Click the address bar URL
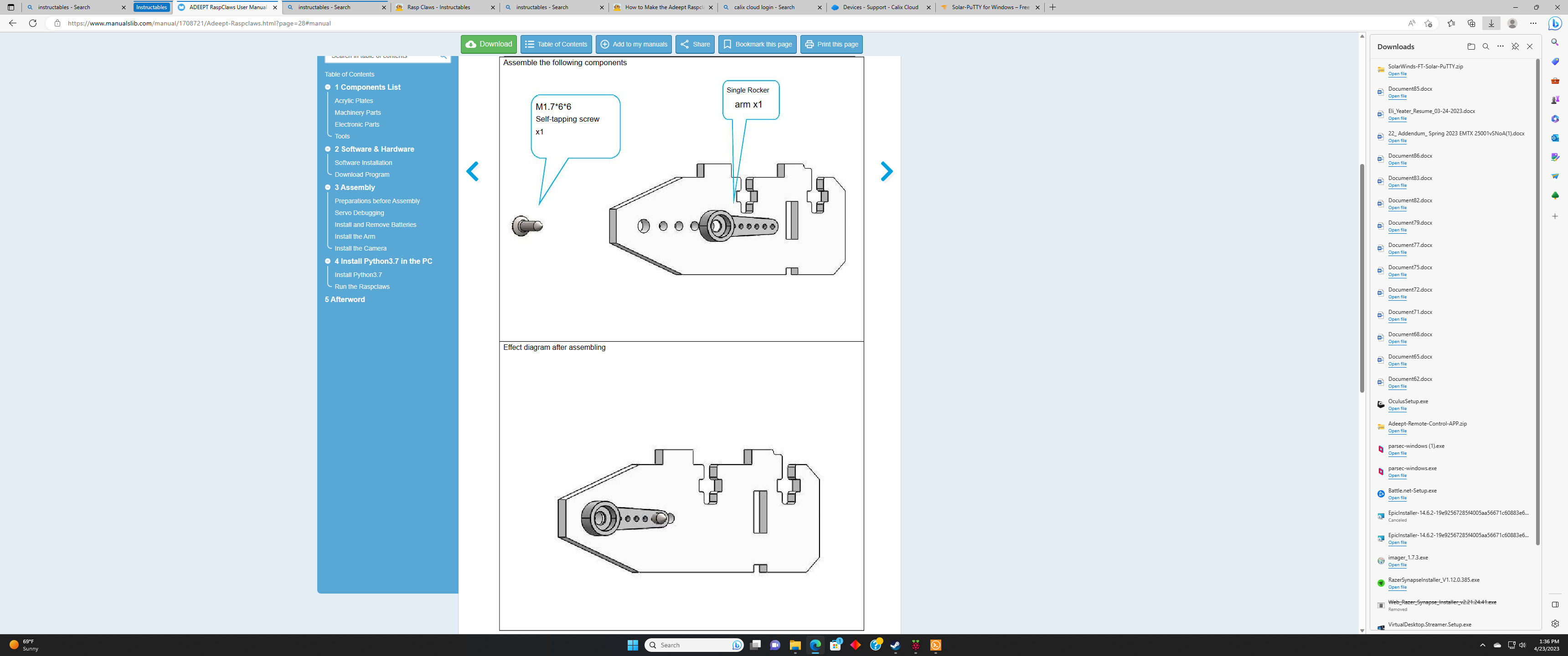Image resolution: width=1568 pixels, height=656 pixels. 199,23
